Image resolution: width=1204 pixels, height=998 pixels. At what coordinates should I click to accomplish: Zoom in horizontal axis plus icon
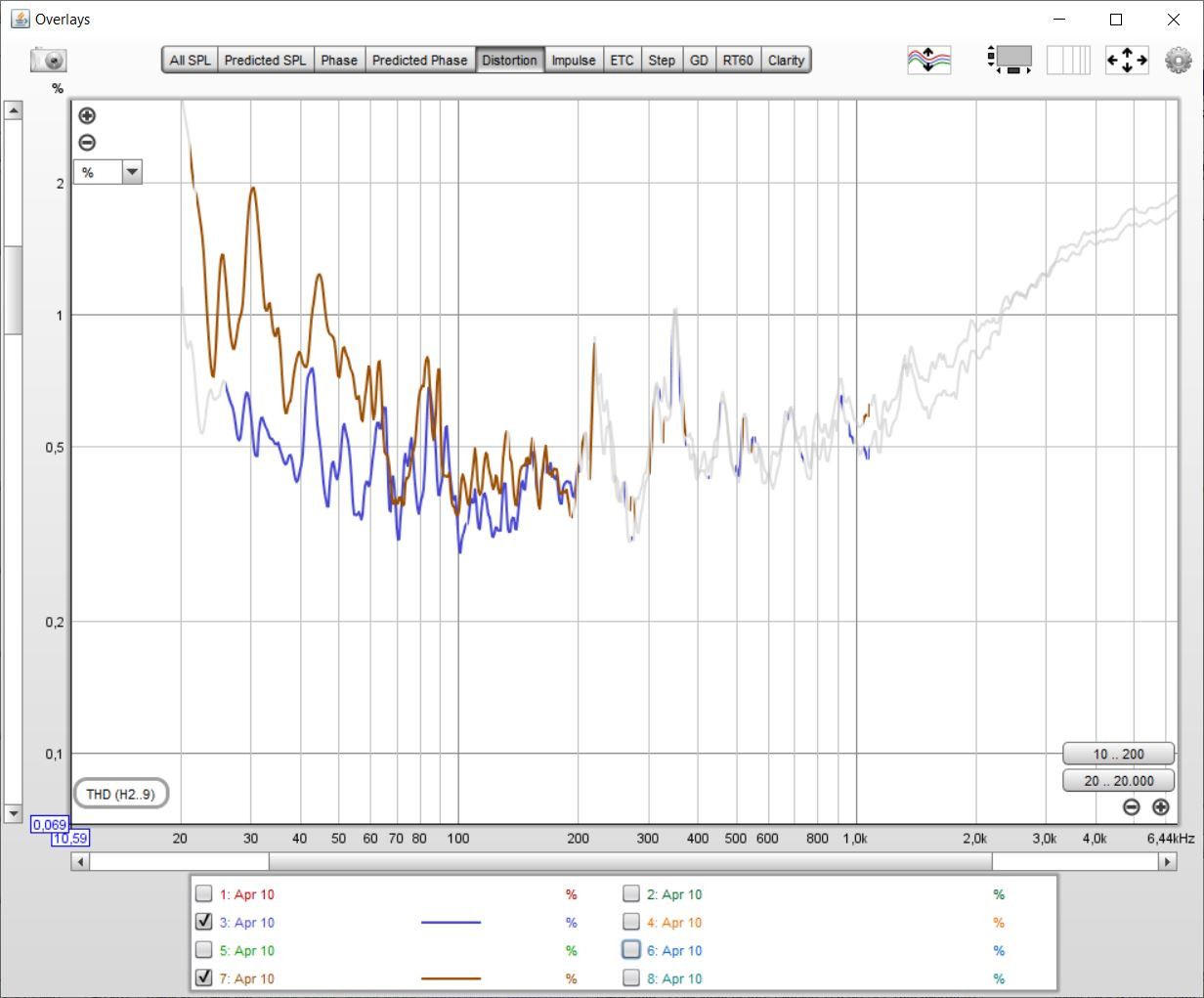(x=1160, y=806)
